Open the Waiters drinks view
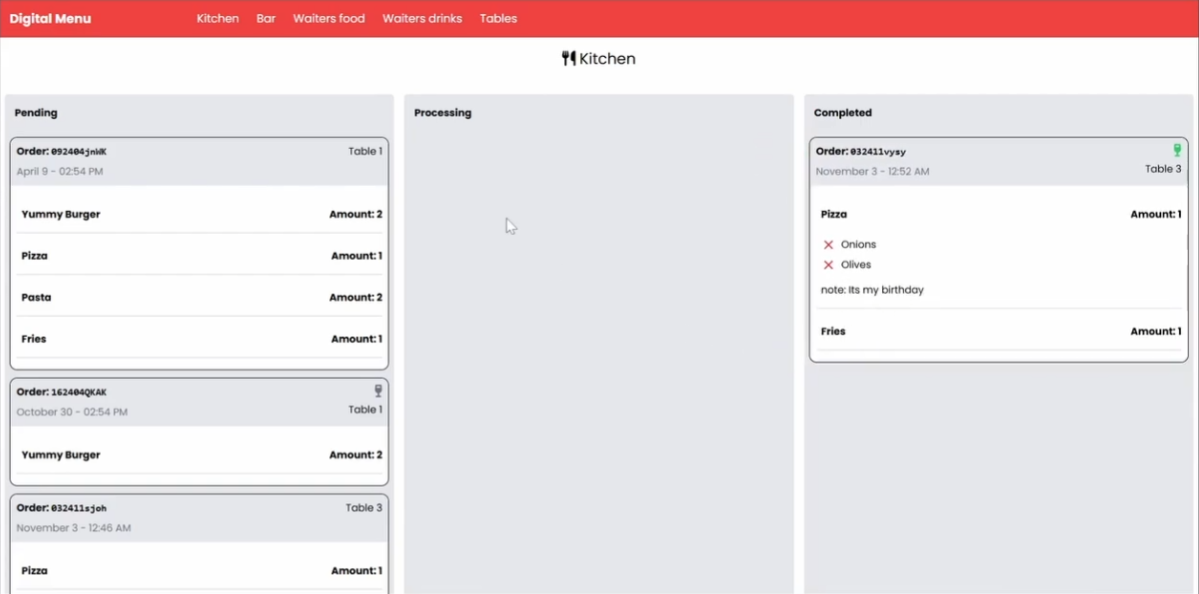1199x594 pixels. 422,18
